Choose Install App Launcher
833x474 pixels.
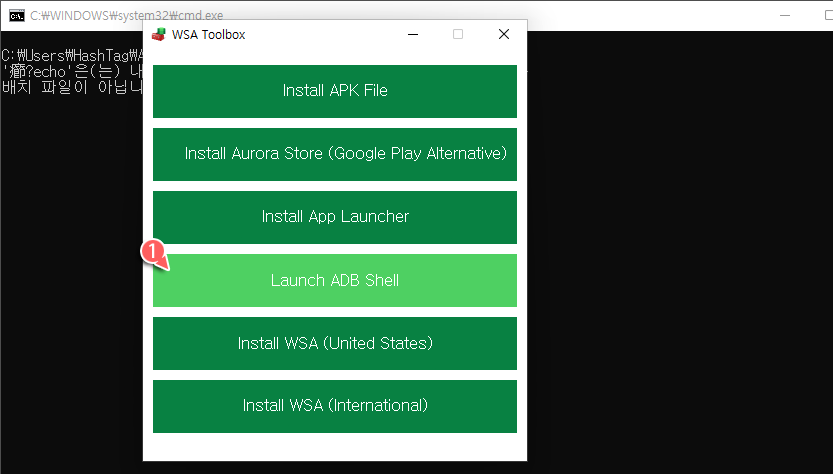[x=335, y=217]
